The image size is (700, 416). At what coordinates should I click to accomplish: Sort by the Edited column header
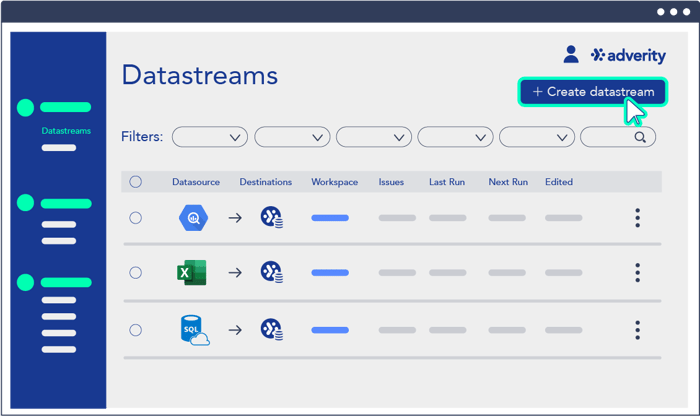click(x=559, y=182)
